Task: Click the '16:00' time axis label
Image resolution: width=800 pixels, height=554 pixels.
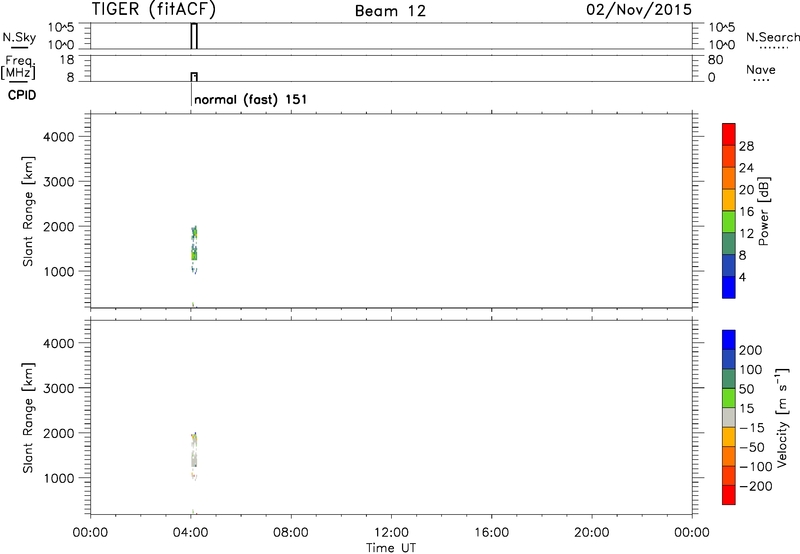Action: pyautogui.click(x=491, y=533)
